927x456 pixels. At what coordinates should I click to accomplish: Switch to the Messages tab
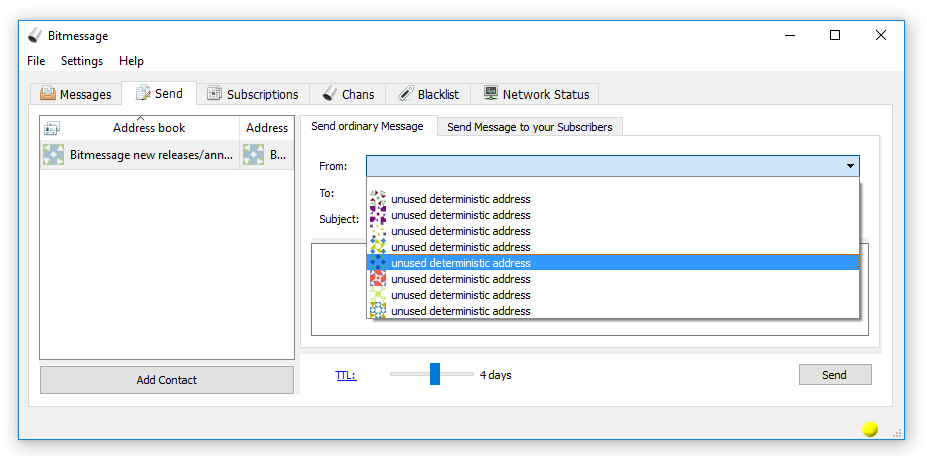(x=76, y=94)
